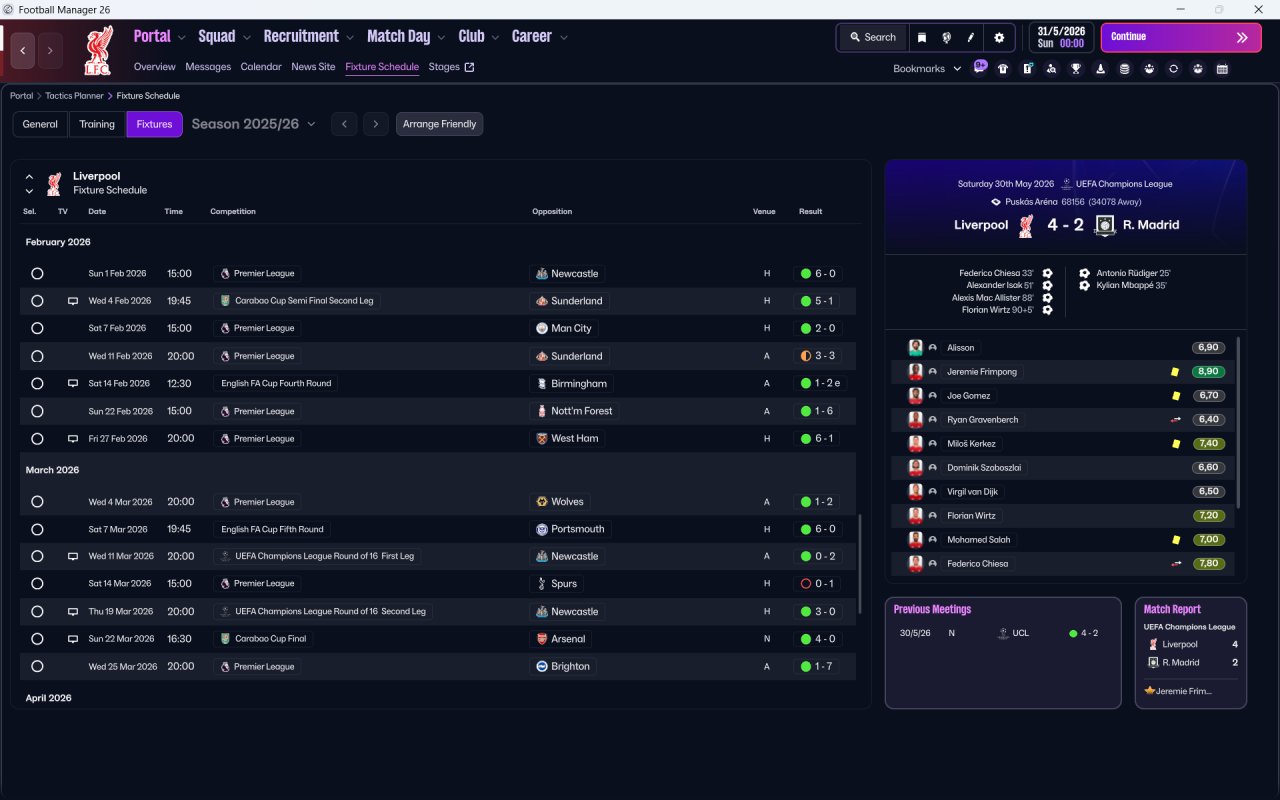Expand the Recruitment menu chevron

(x=350, y=38)
